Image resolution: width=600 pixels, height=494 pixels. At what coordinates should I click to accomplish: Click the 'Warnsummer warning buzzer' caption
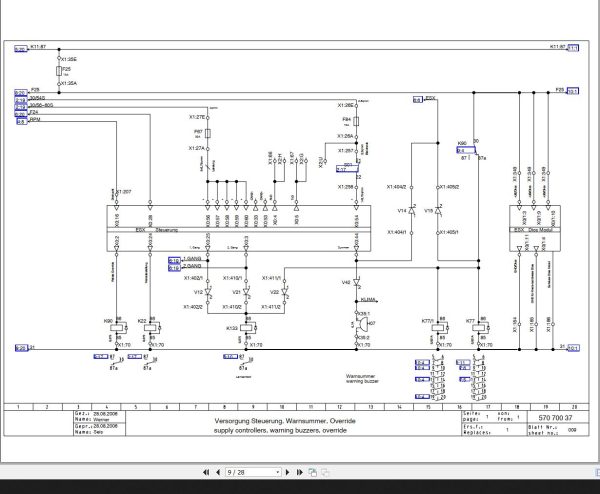coord(362,379)
